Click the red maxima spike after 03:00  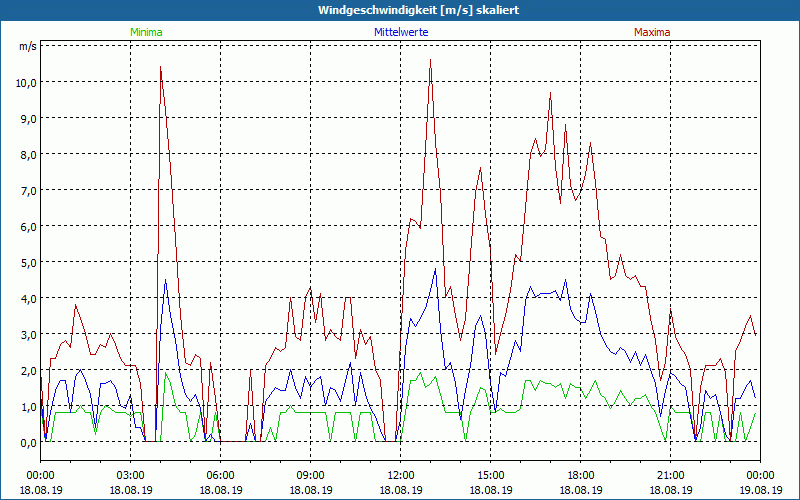click(x=161, y=67)
